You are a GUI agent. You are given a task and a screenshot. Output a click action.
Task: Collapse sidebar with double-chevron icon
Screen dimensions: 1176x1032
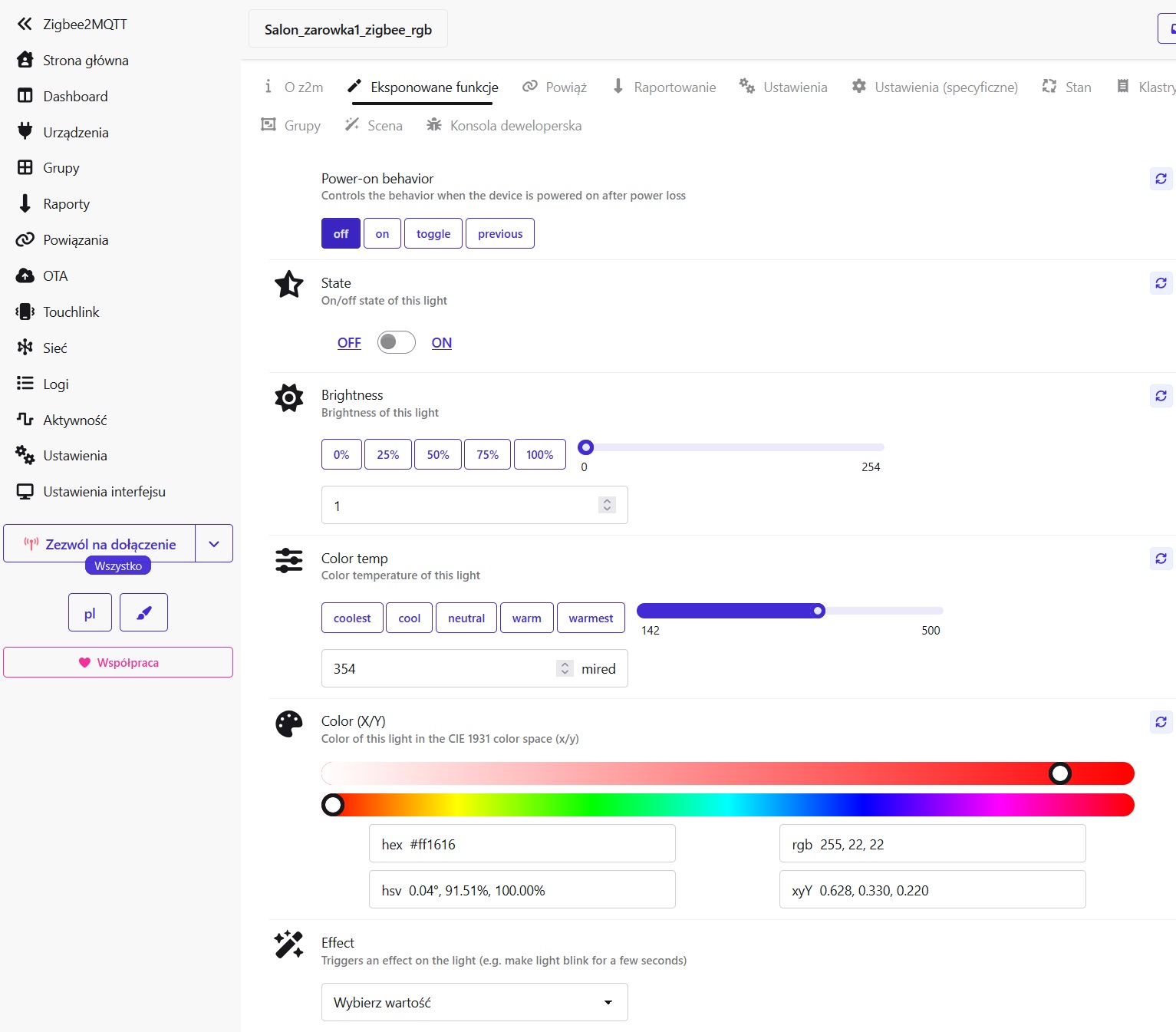(x=25, y=24)
